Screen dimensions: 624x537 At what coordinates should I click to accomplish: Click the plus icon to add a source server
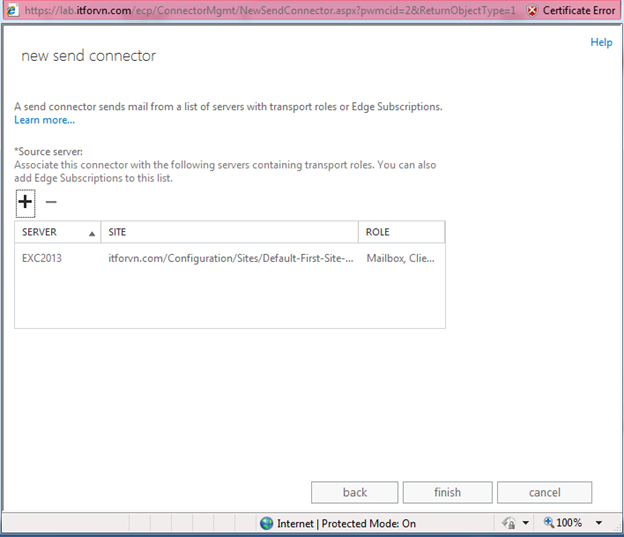point(25,201)
